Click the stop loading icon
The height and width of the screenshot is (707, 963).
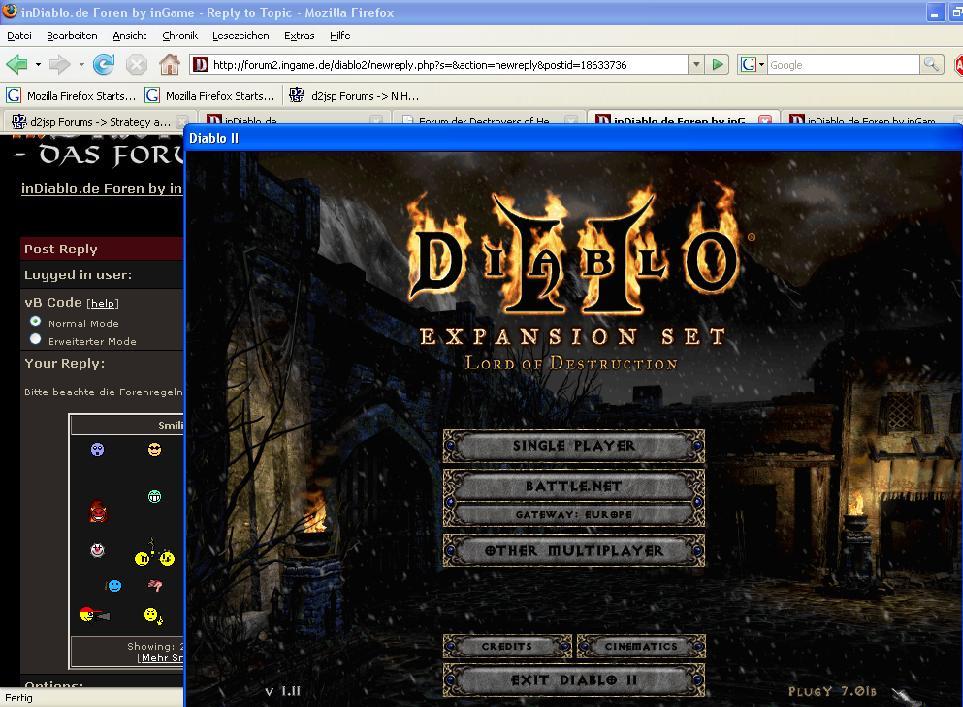pyautogui.click(x=136, y=64)
